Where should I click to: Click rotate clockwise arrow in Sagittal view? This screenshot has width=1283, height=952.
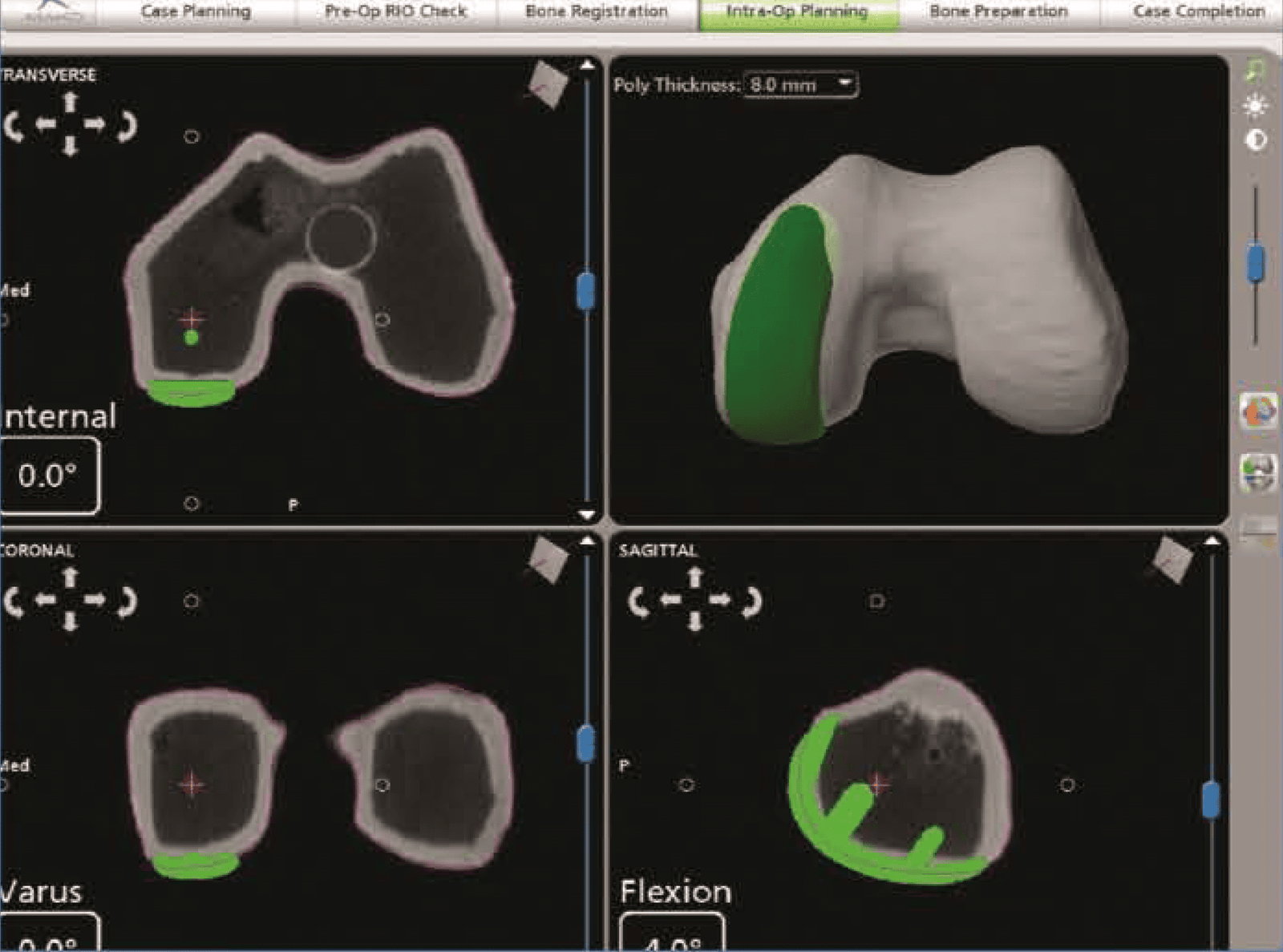[753, 602]
